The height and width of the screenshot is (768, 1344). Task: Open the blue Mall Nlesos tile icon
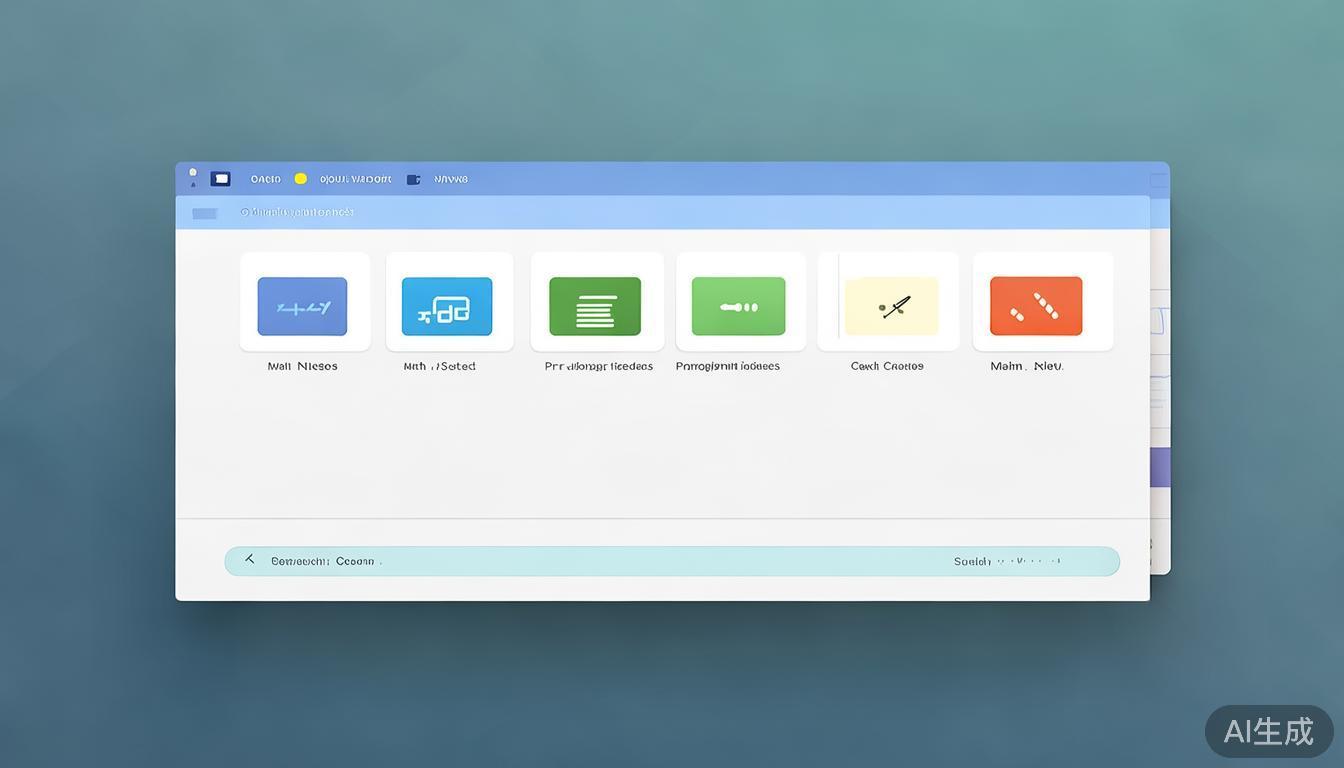click(302, 306)
